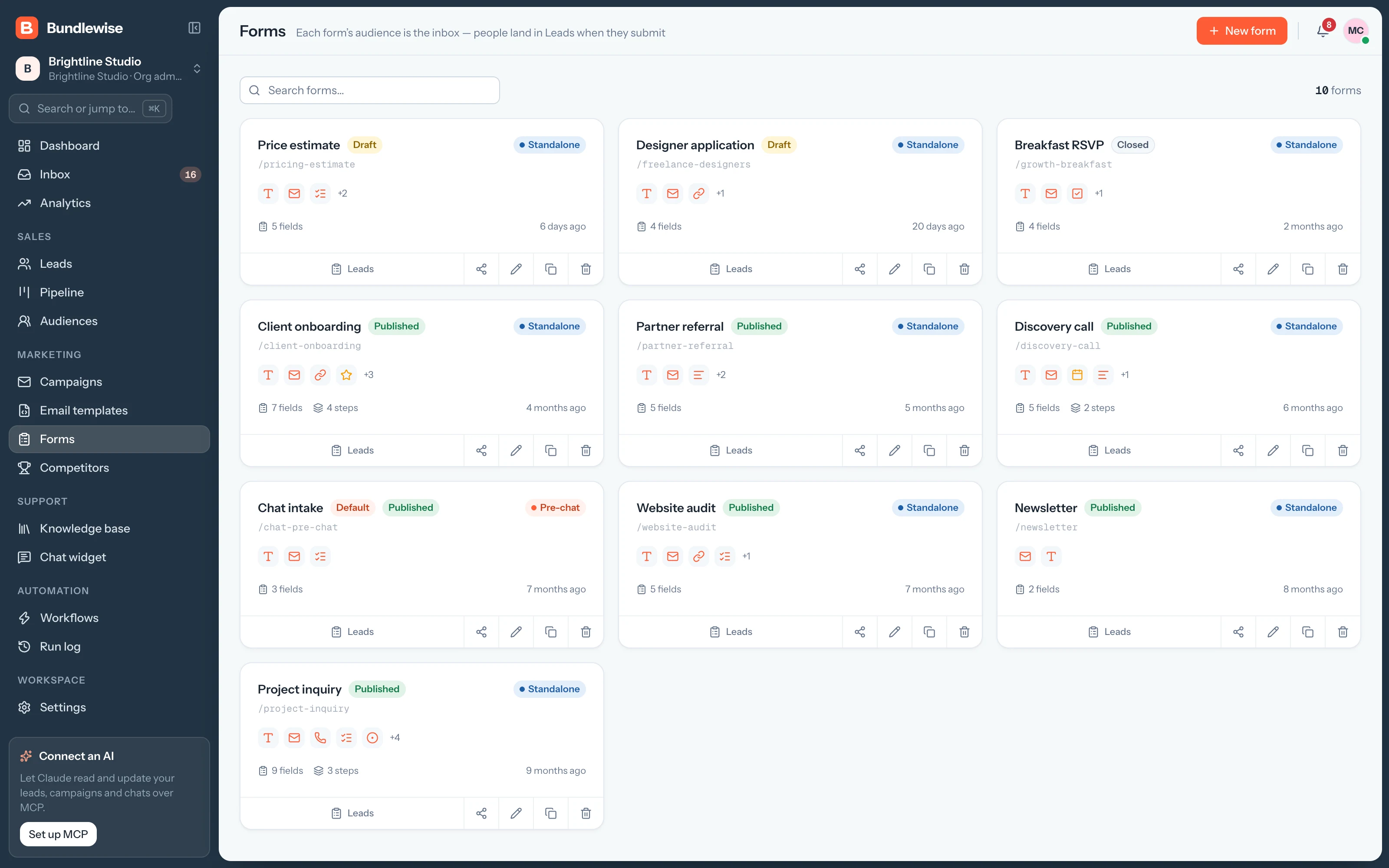Screen dimensions: 1389x868
Task: Open the Chat intake form card title
Action: (x=290, y=507)
